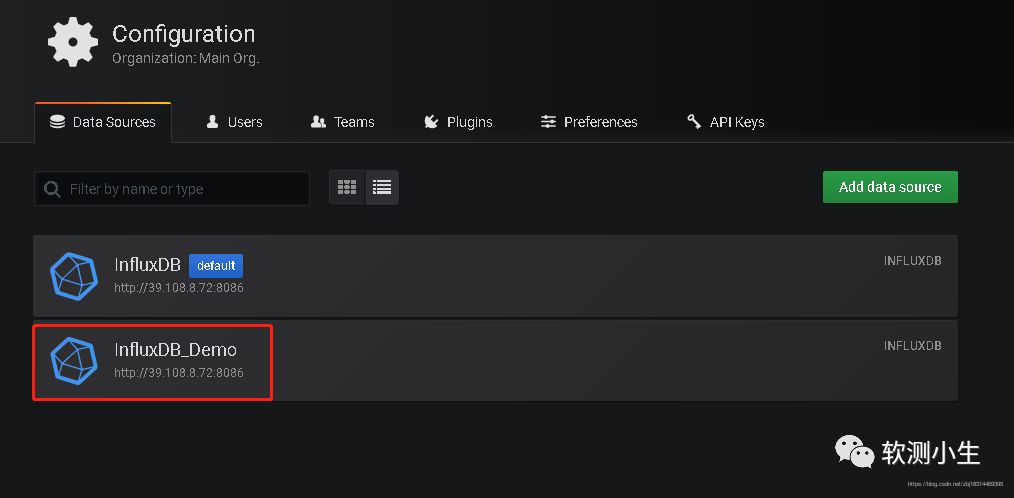This screenshot has height=498, width=1014.
Task: Open the InfluxDB_Demo data source
Action: point(495,361)
